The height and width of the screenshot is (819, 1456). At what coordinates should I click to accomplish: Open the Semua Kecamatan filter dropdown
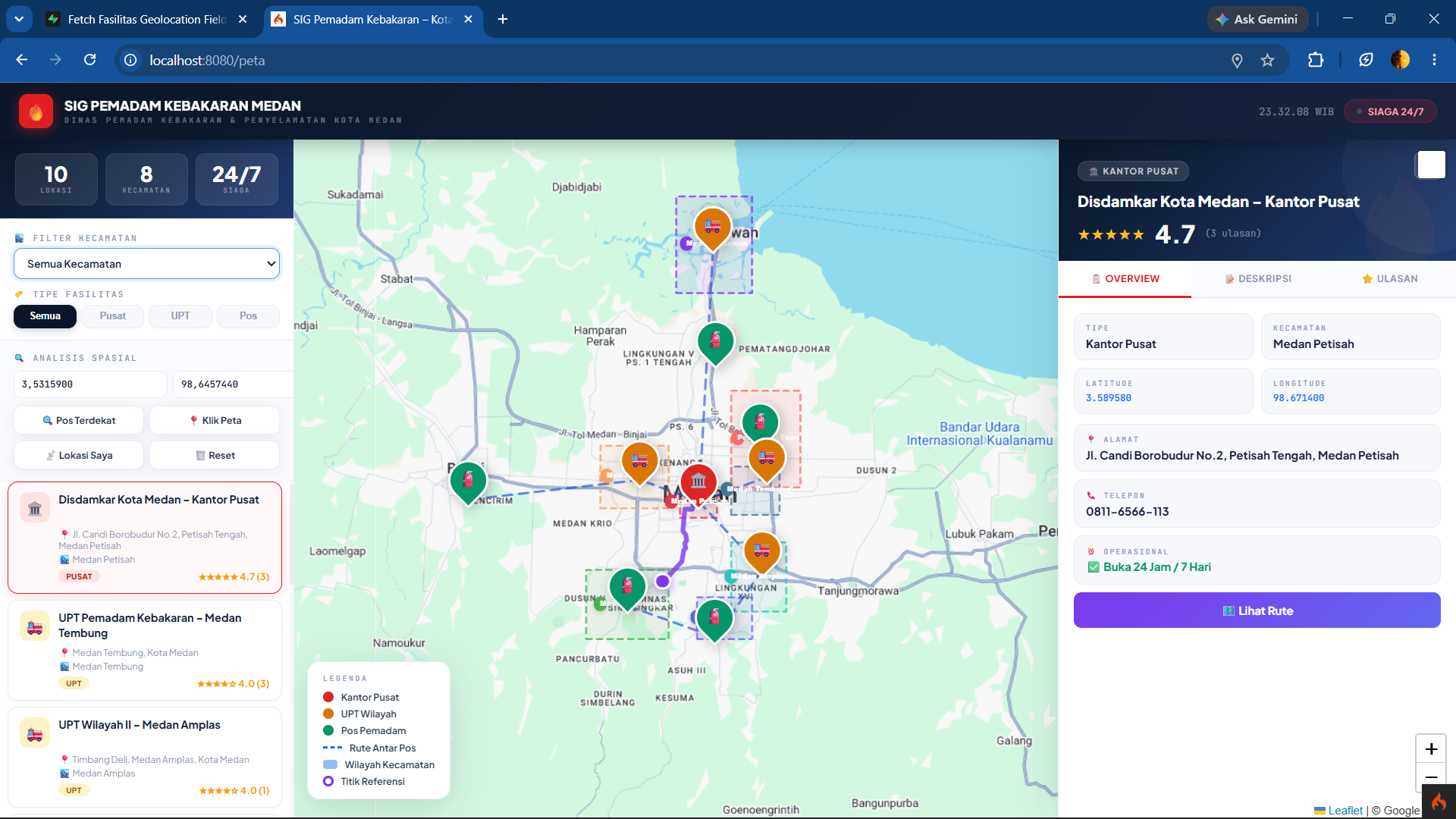point(146,264)
